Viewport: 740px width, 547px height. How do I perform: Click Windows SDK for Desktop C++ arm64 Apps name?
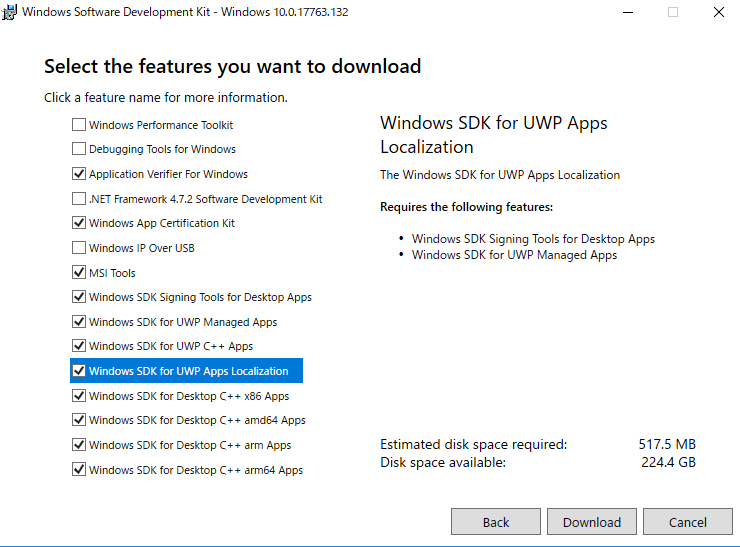pyautogui.click(x=196, y=470)
